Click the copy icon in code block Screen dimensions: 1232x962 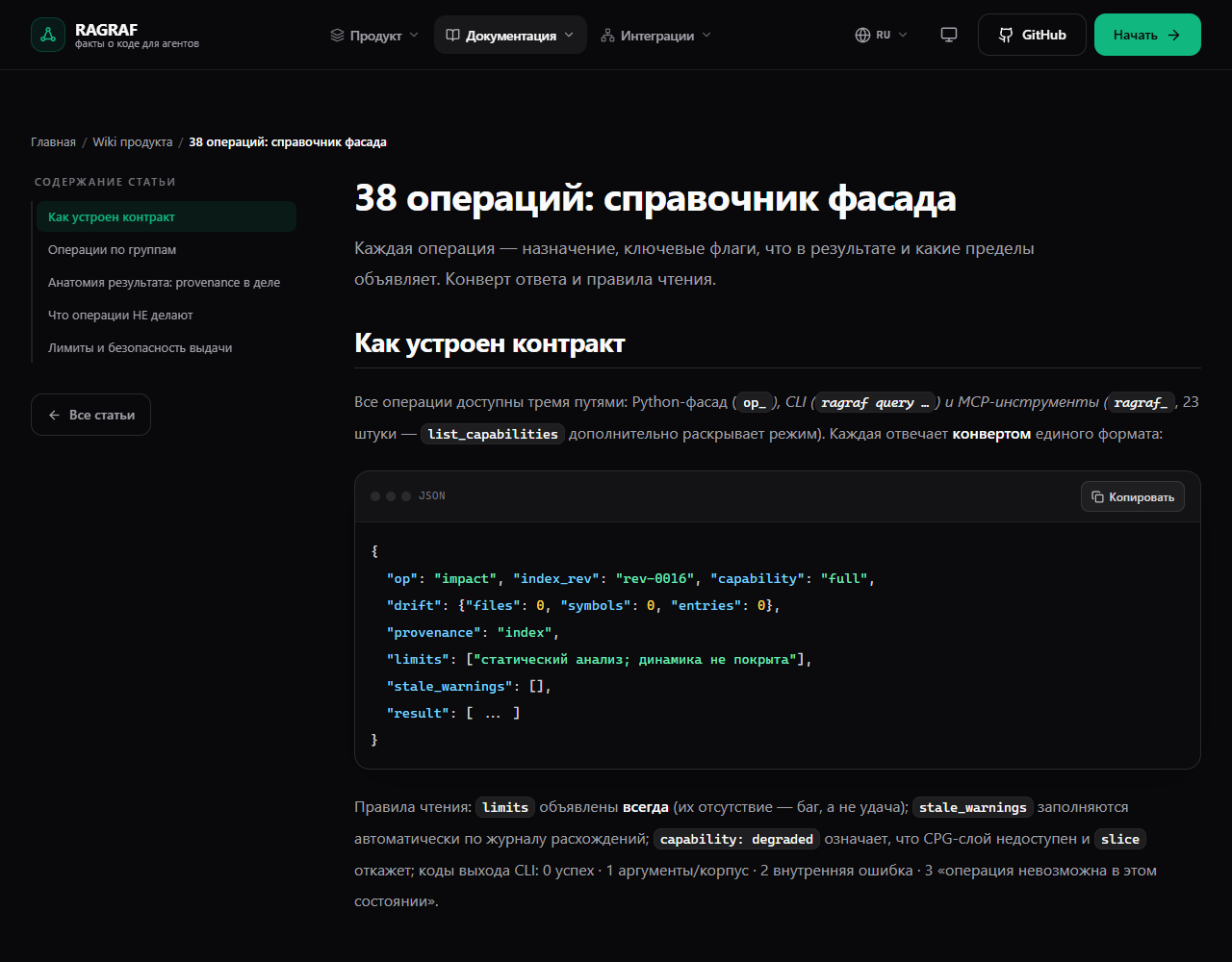(1097, 496)
